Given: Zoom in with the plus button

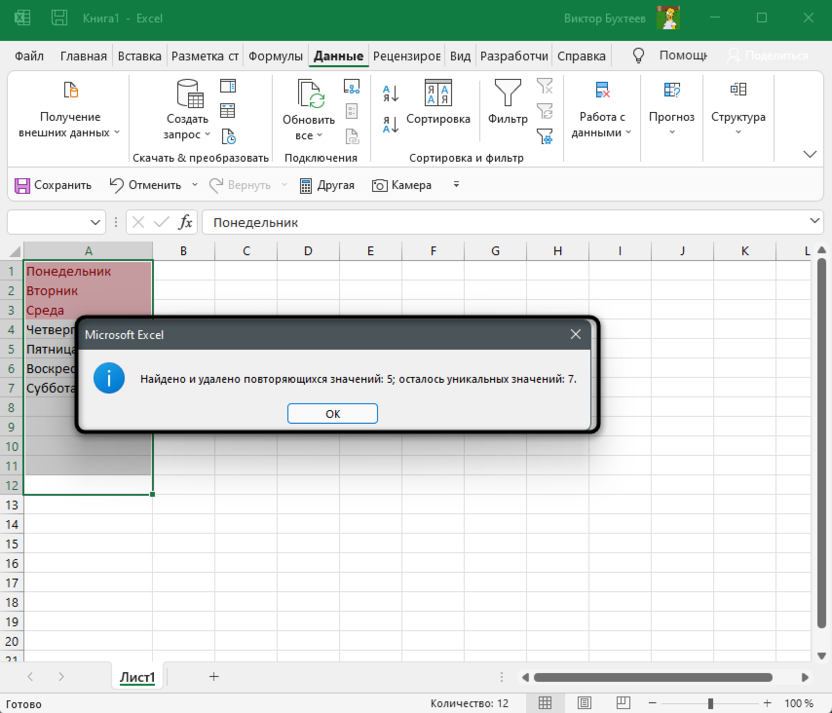Looking at the screenshot, I should 767,703.
